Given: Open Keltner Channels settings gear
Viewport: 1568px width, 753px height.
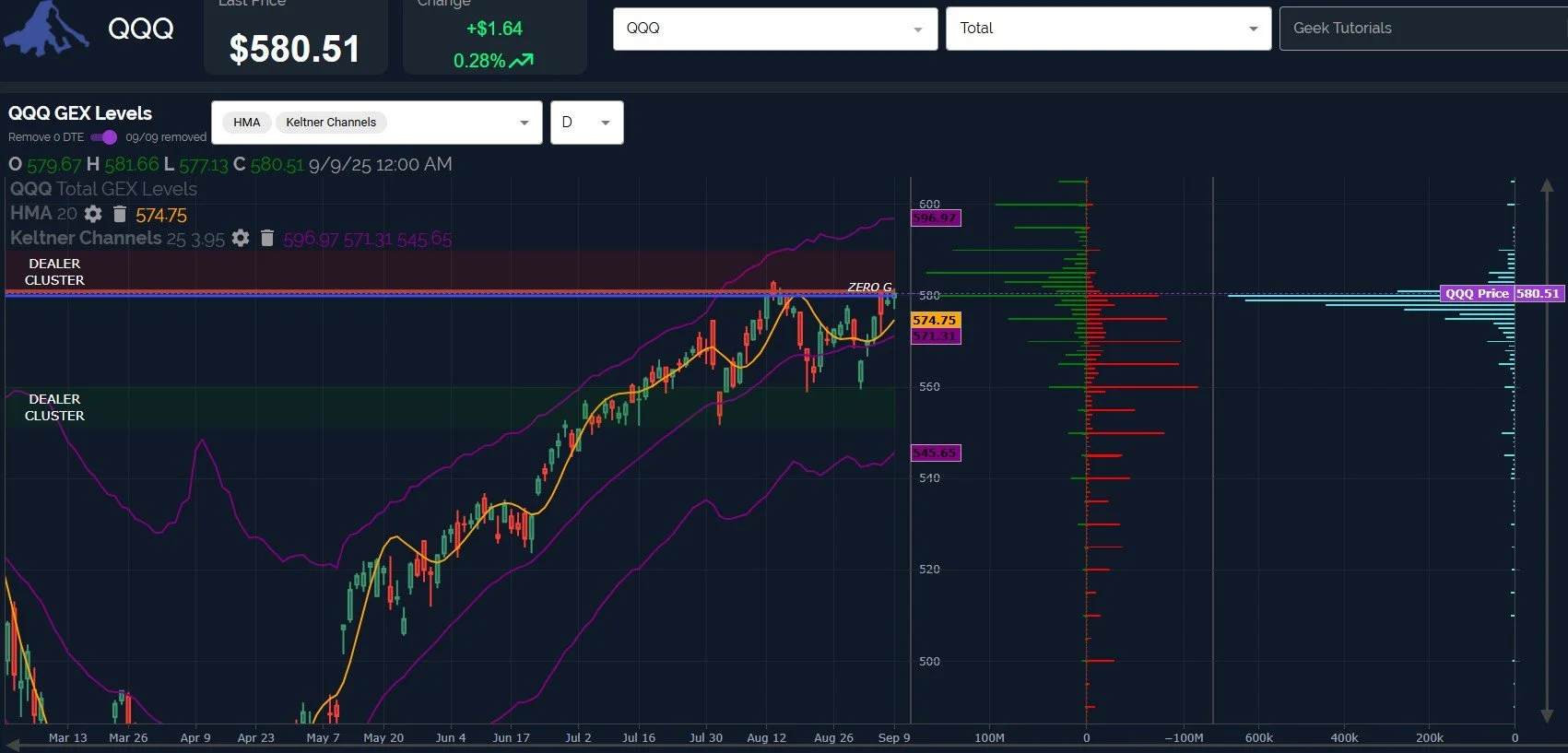Looking at the screenshot, I should (241, 238).
